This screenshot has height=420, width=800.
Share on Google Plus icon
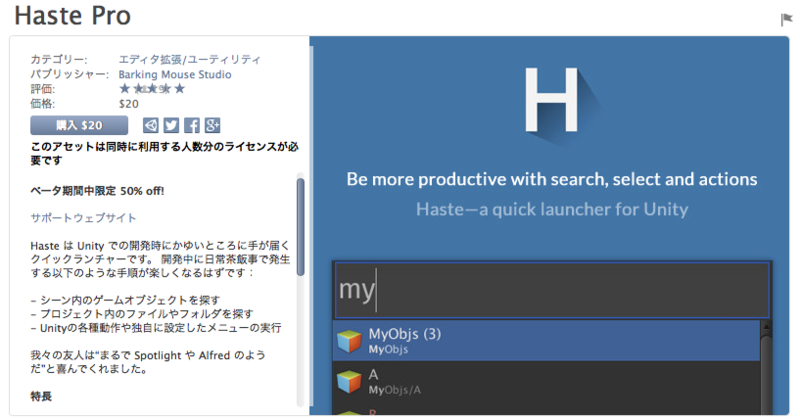coord(212,126)
